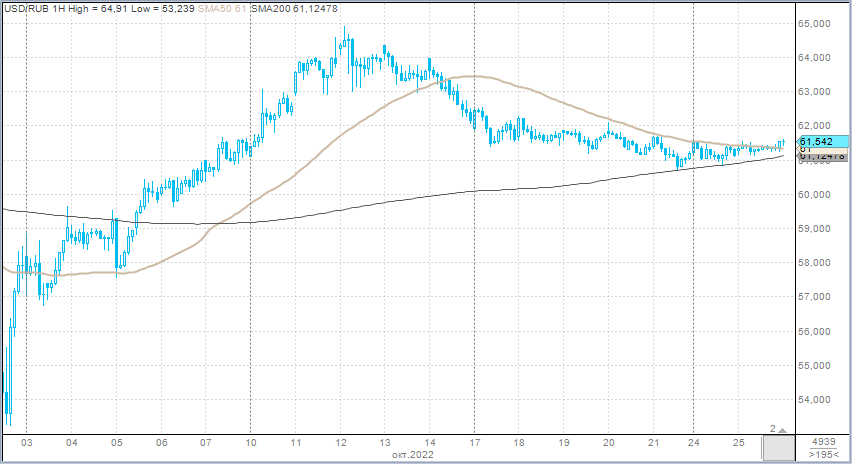
Task: Click the small triangle marker beside number 2
Action: point(783,430)
